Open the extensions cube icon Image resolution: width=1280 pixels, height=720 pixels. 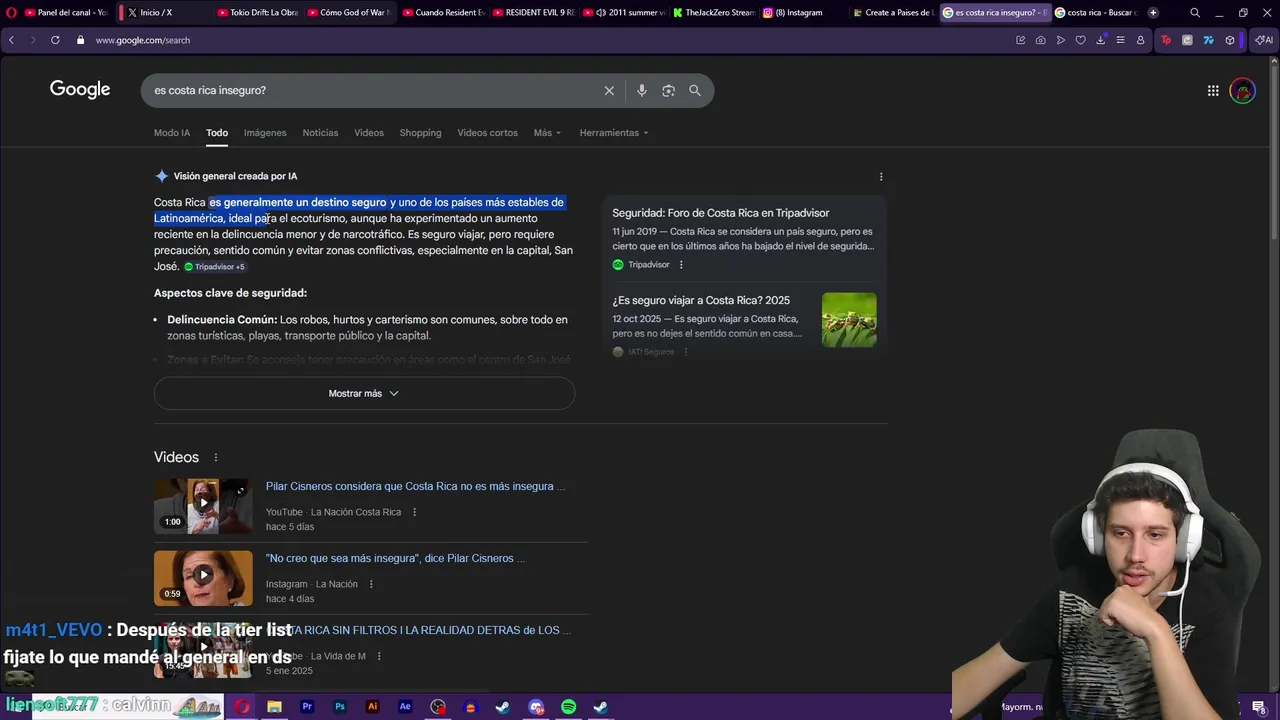pyautogui.click(x=1230, y=40)
